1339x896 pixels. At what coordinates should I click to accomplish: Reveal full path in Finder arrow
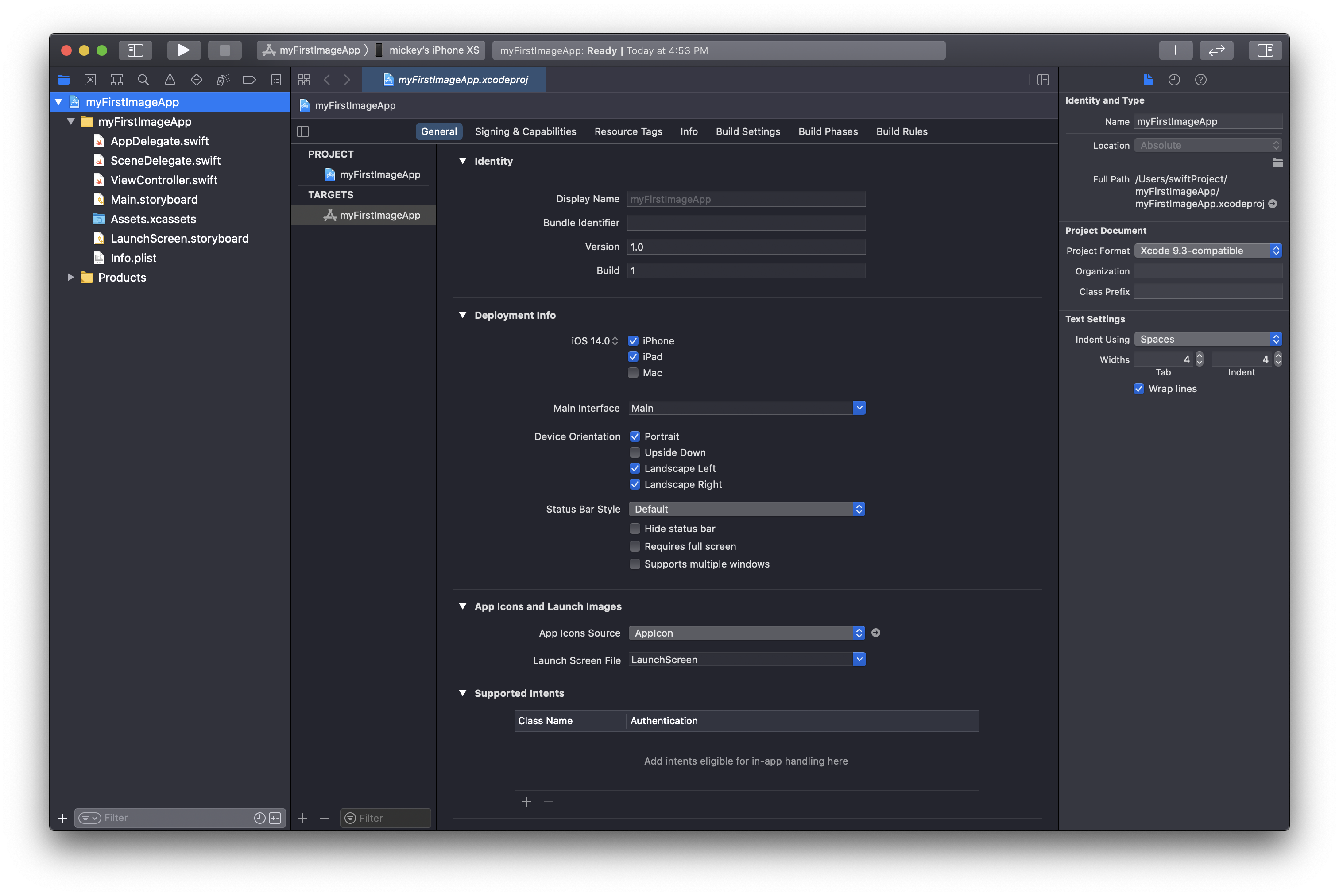tap(1273, 204)
